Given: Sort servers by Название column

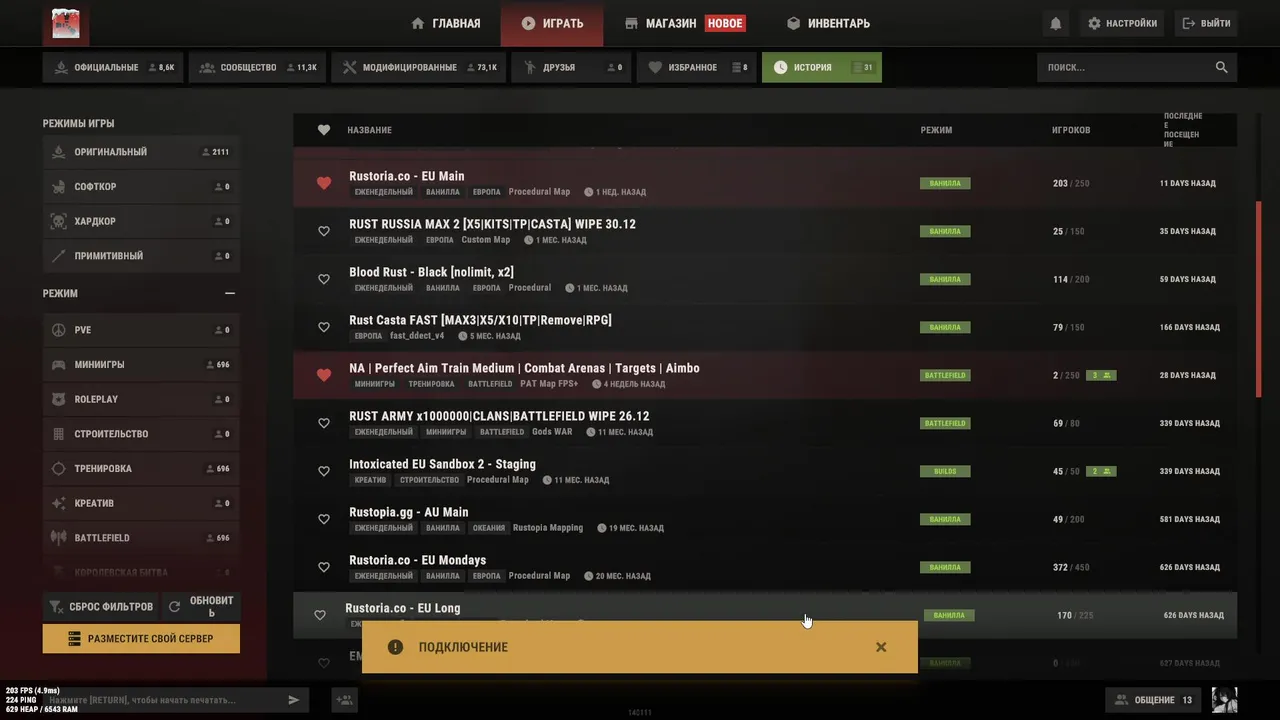Looking at the screenshot, I should point(369,130).
